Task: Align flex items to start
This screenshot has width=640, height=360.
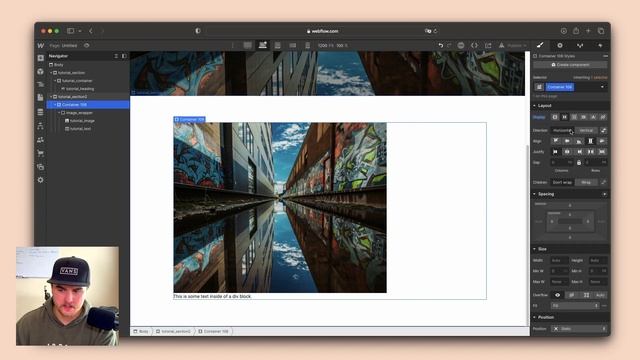Action: (x=556, y=141)
